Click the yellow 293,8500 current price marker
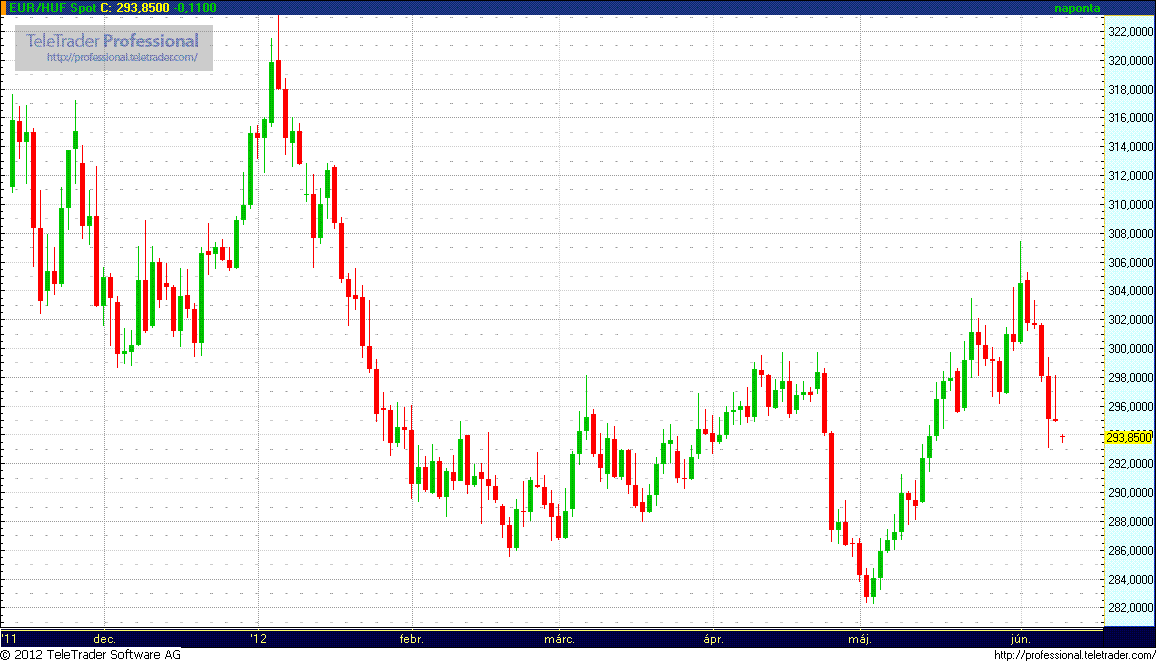The width and height of the screenshot is (1156, 664). [x=1129, y=437]
